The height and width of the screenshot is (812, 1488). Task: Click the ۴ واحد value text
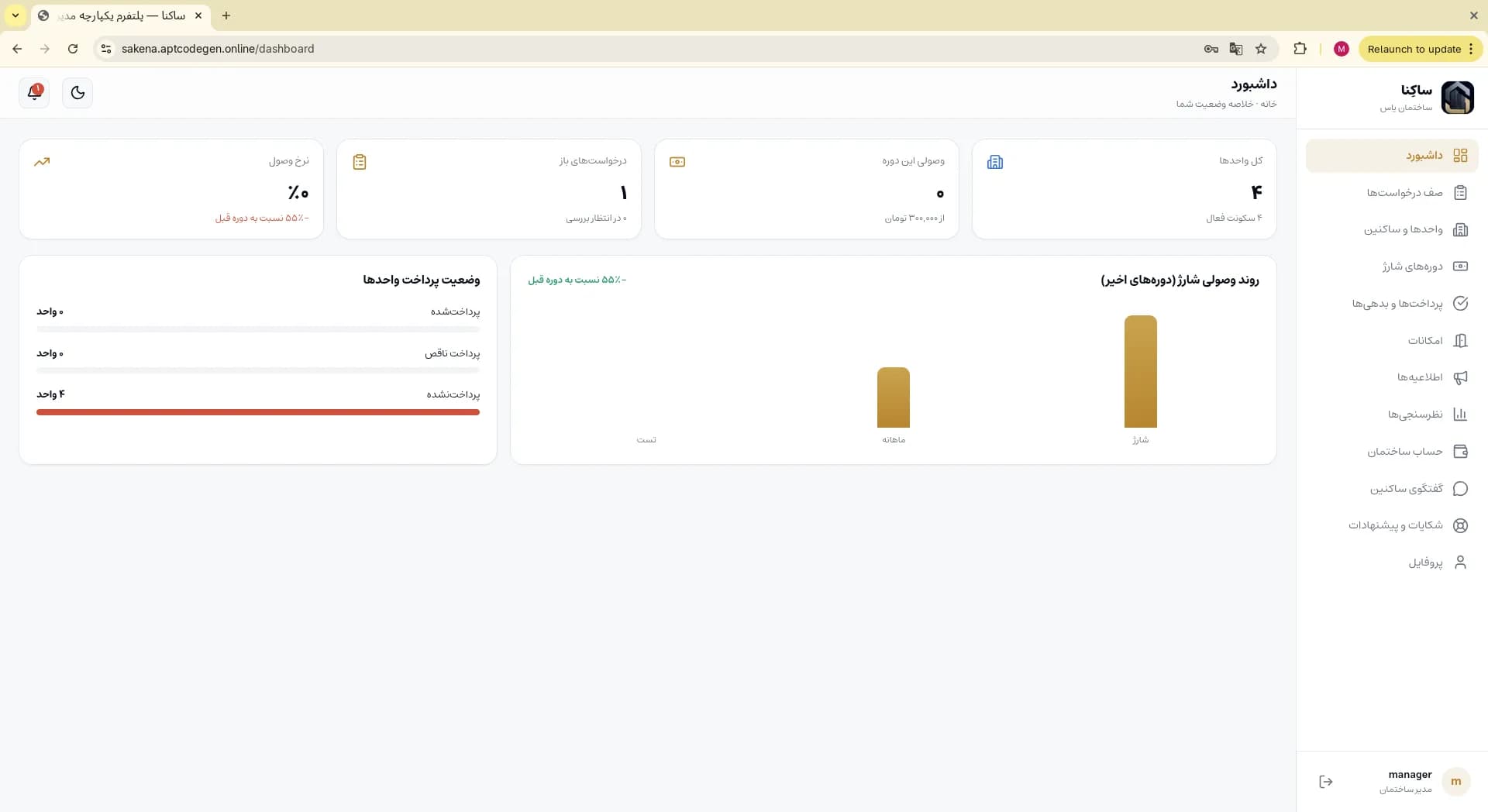pos(50,394)
